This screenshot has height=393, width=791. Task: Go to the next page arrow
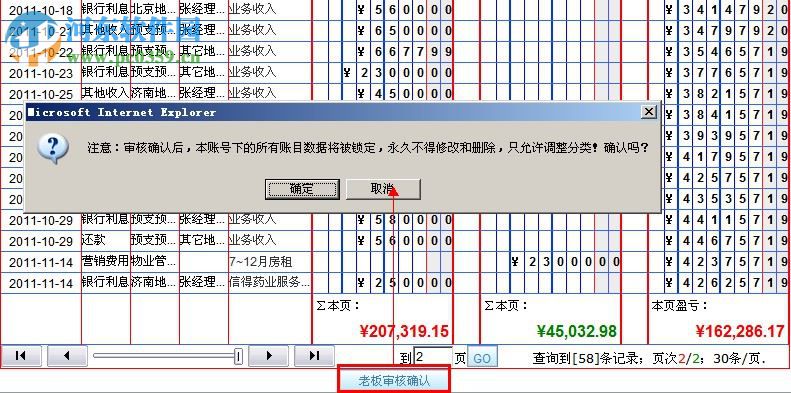pyautogui.click(x=269, y=356)
